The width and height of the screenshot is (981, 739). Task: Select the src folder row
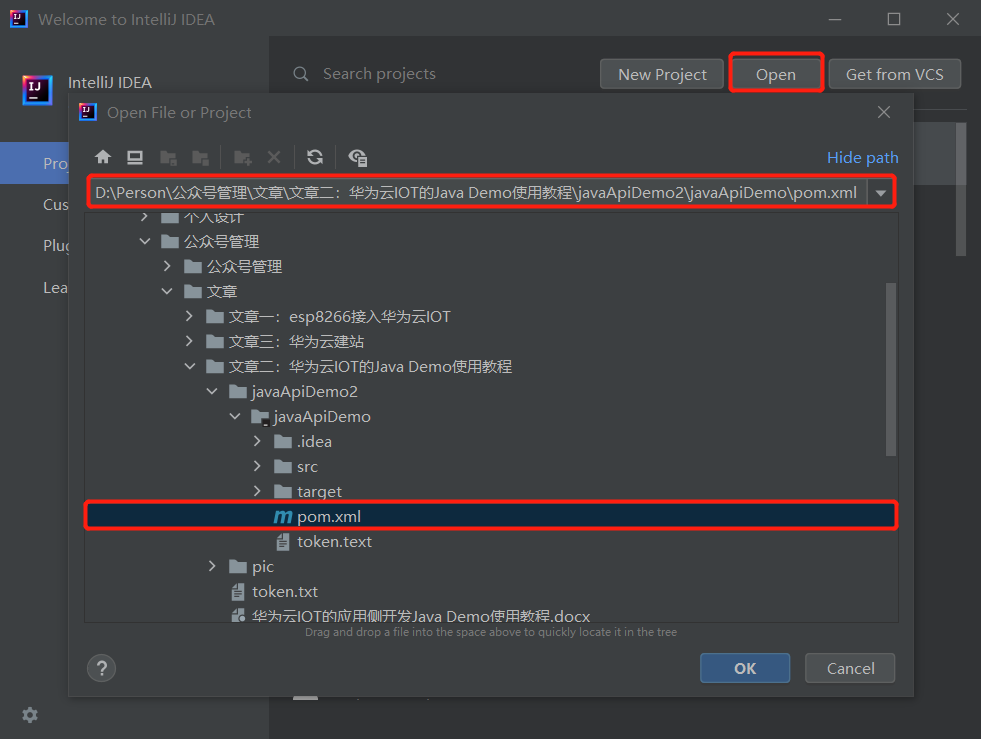(491, 467)
